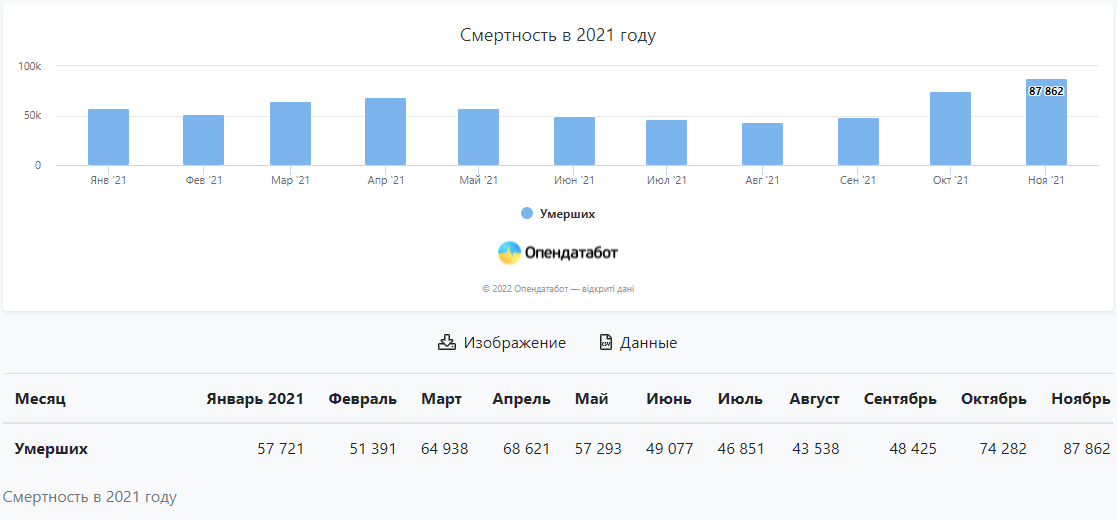This screenshot has width=1117, height=520.
Task: Select the May 2021 bar
Action: (x=478, y=138)
